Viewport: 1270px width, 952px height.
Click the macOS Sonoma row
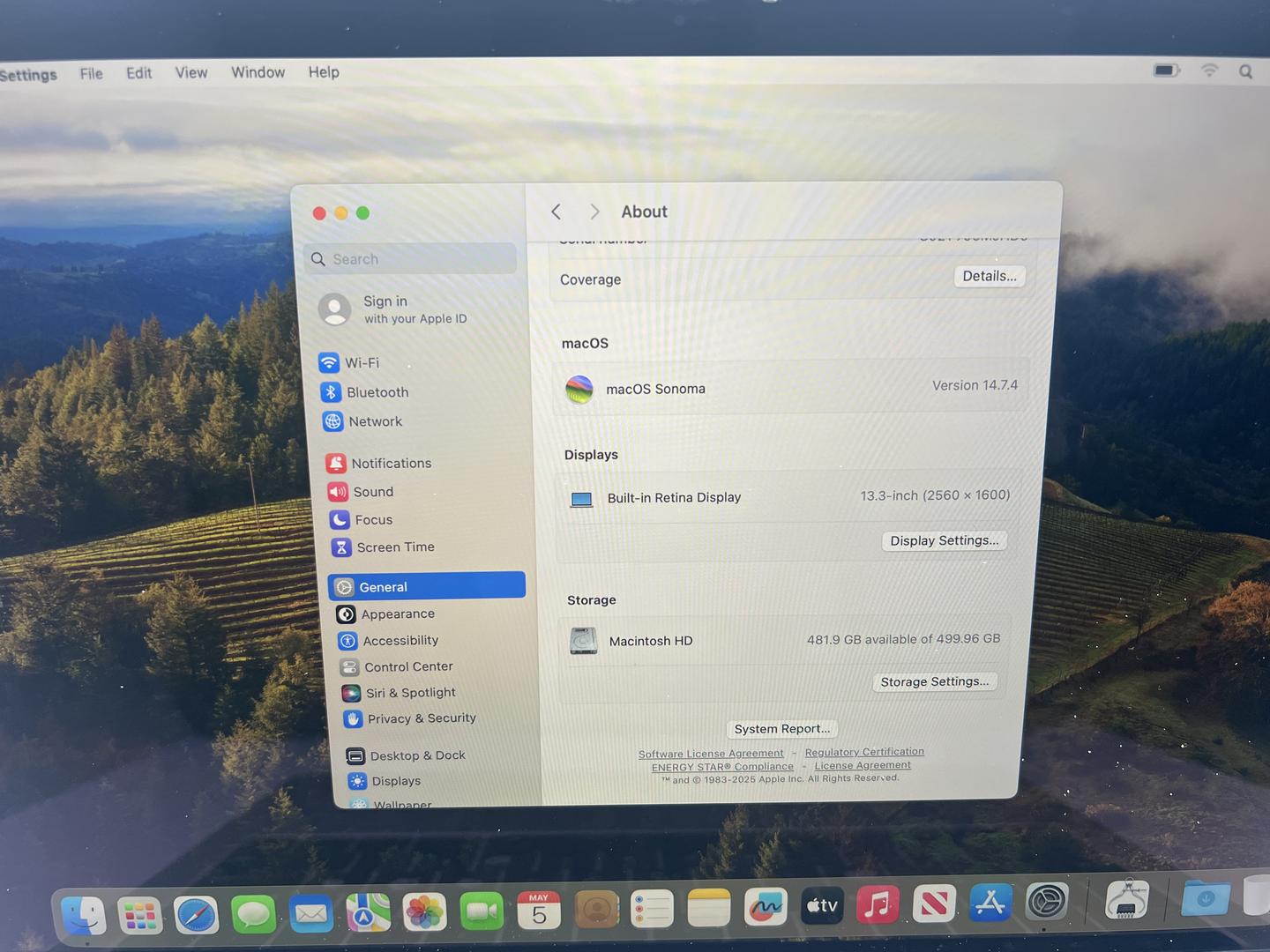[791, 388]
